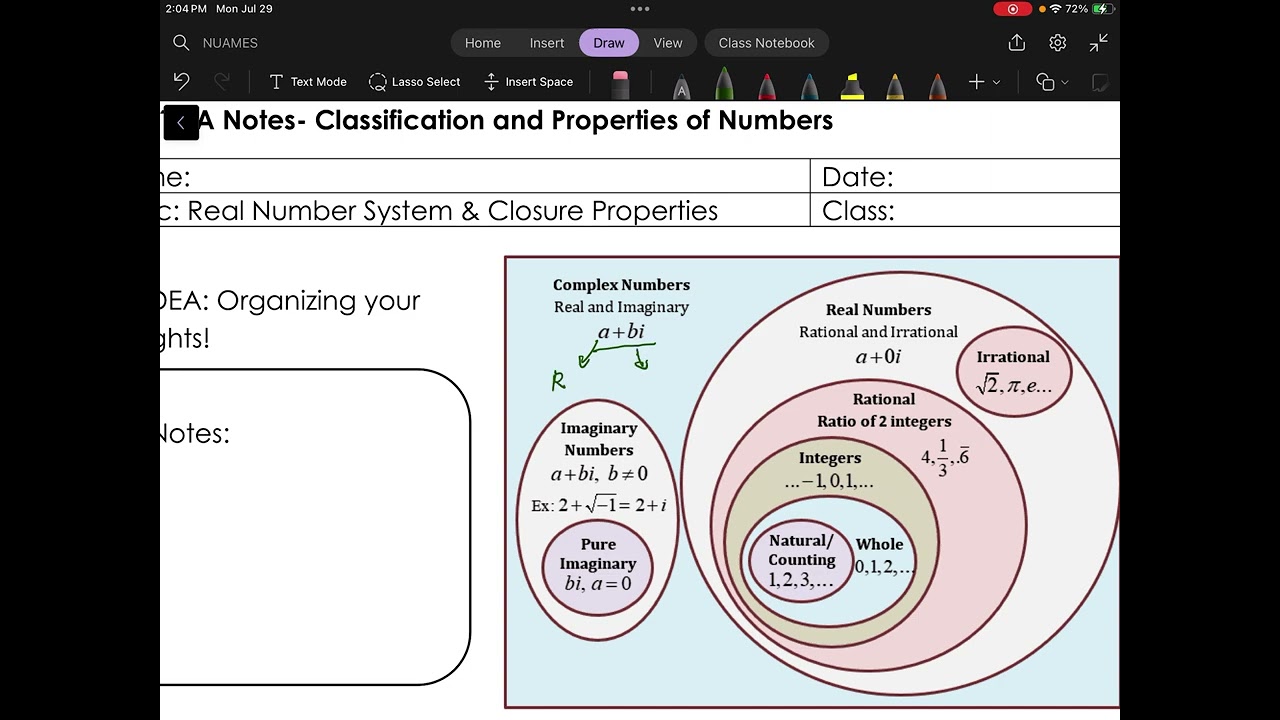This screenshot has width=1280, height=720.
Task: Tap the red screen recording indicator
Action: [1013, 9]
